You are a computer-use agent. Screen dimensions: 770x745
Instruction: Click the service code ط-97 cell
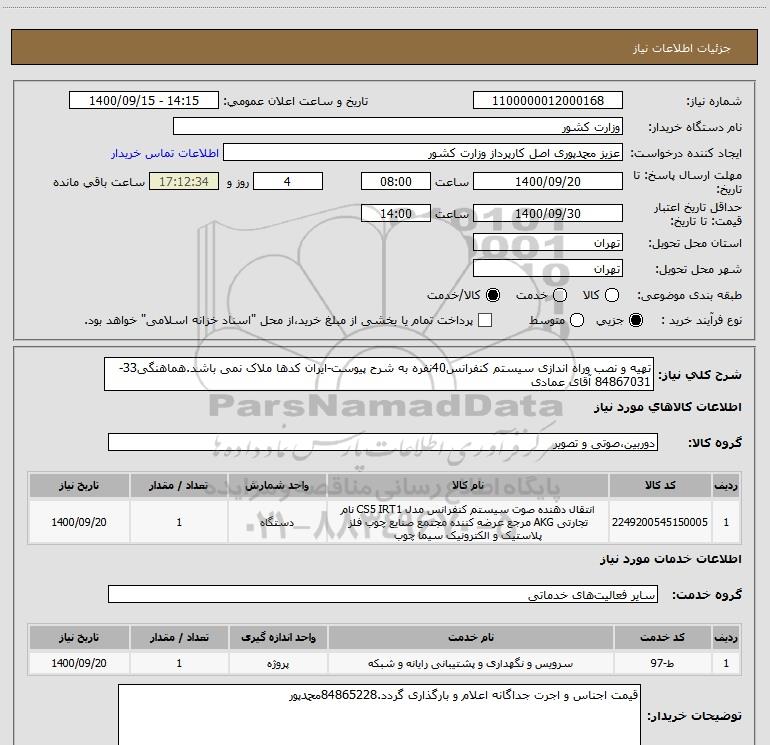[662, 663]
